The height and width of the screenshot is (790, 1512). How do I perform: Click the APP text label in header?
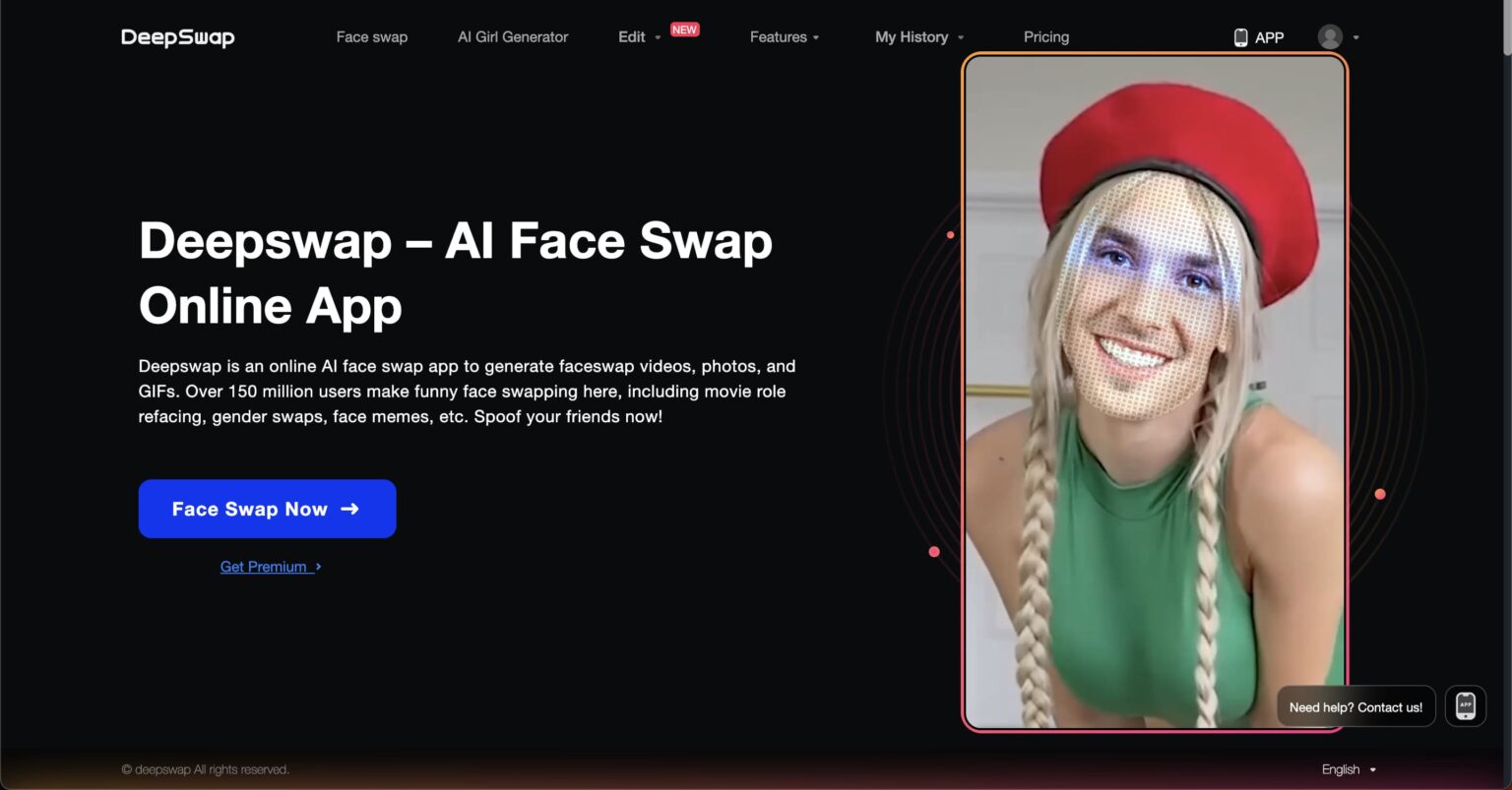(x=1269, y=37)
